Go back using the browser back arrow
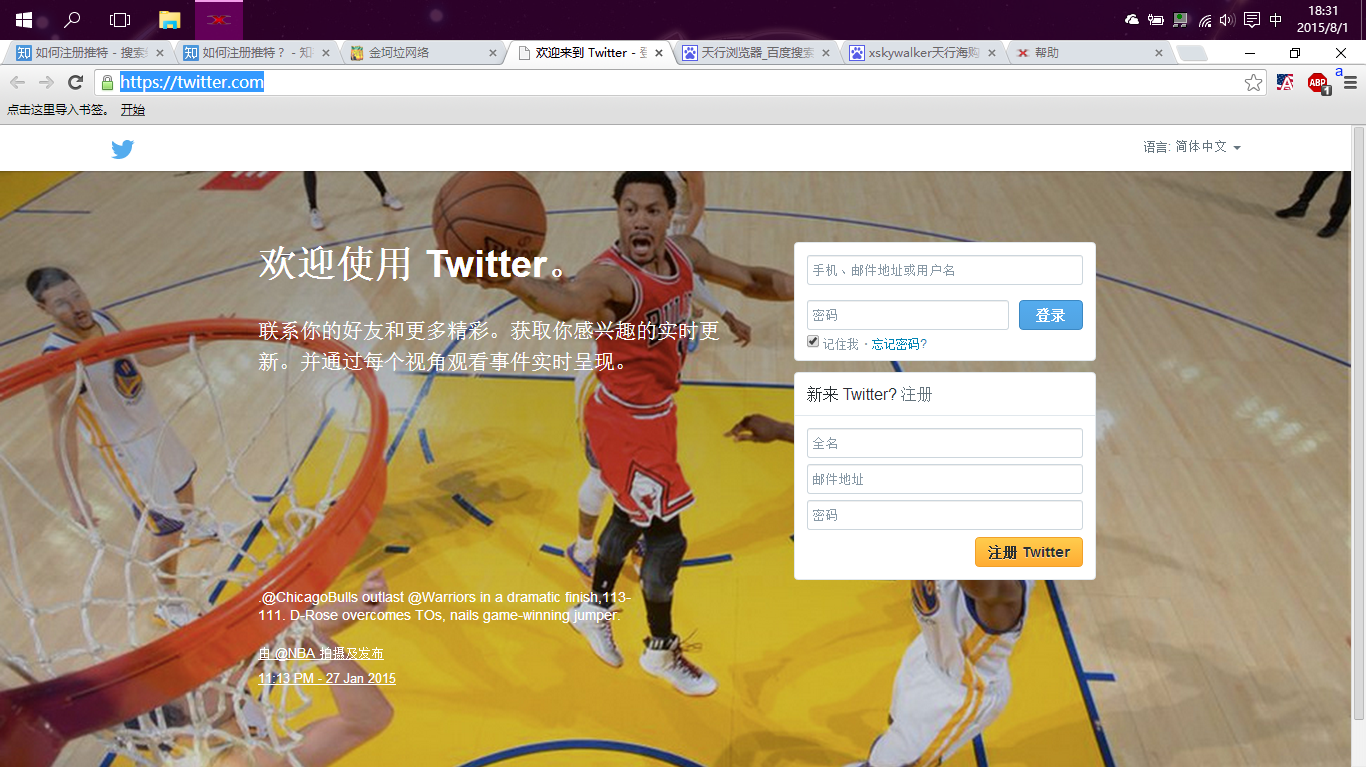 (x=17, y=82)
